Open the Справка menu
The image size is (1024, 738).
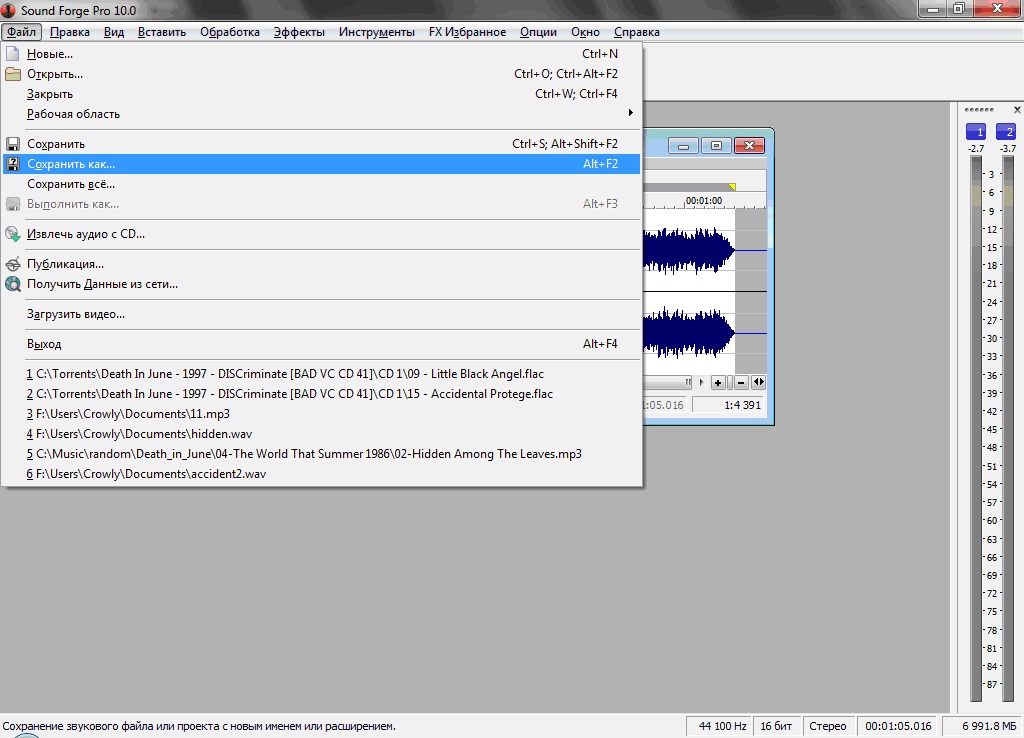[x=637, y=32]
